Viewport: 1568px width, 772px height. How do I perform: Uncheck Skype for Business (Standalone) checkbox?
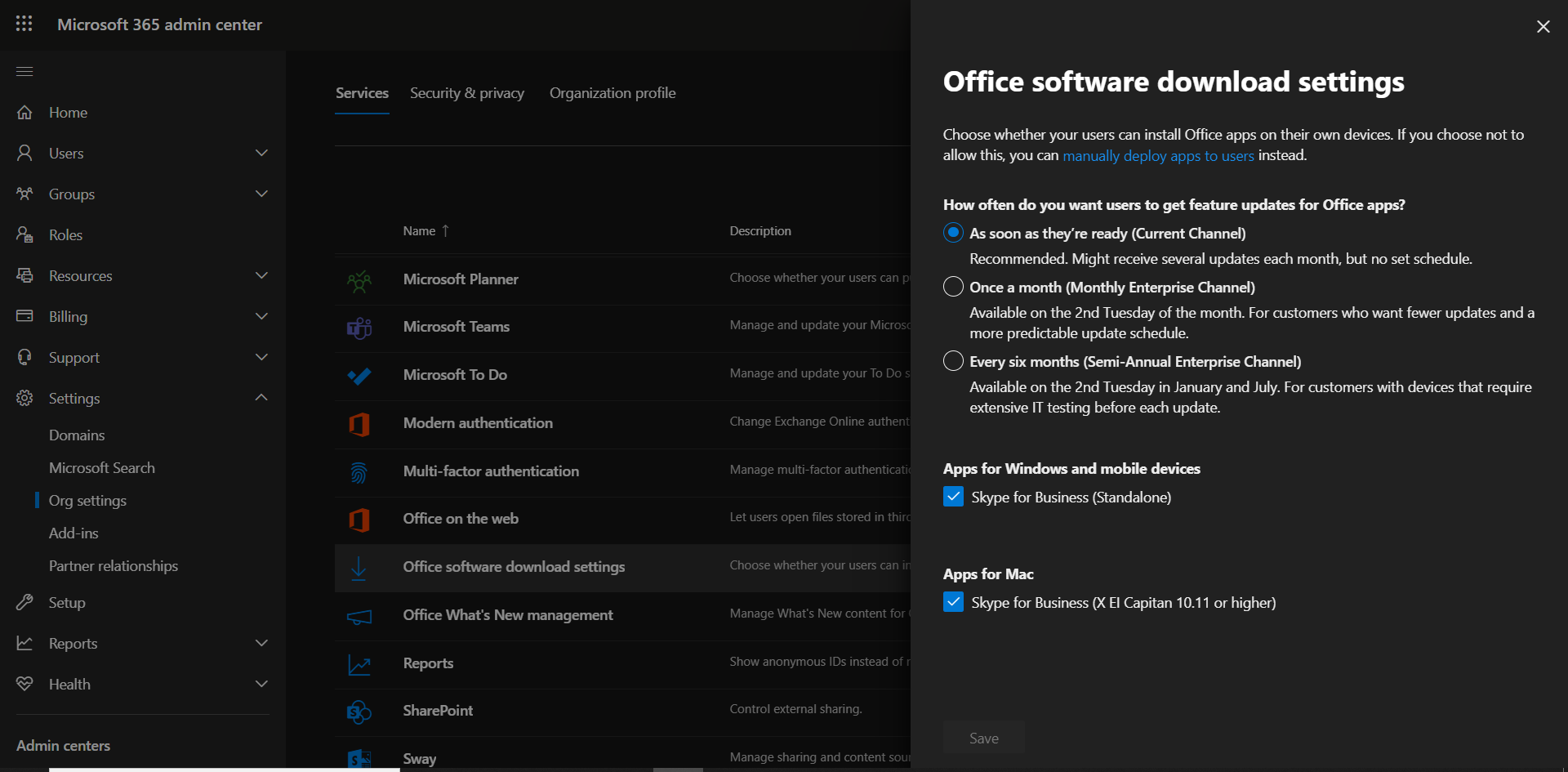point(953,497)
